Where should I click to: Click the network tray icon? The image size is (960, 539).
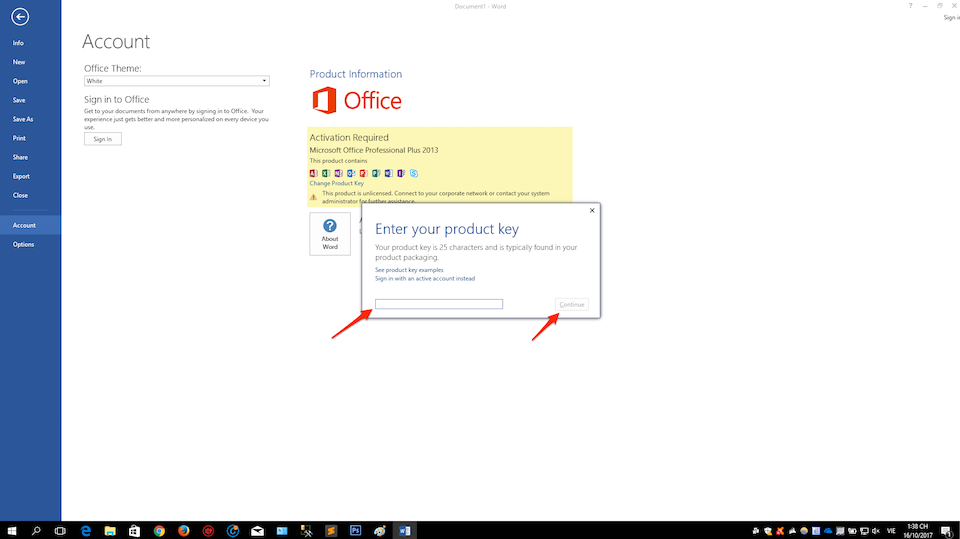click(x=864, y=531)
